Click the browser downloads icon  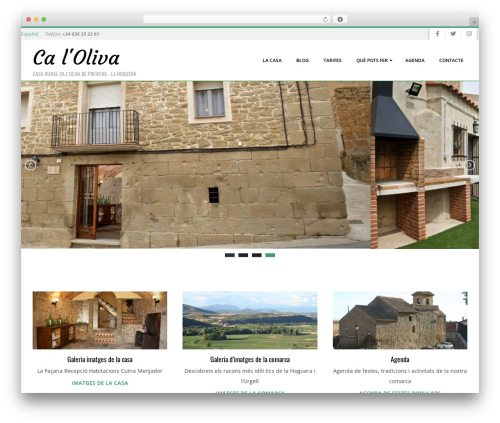click(x=340, y=19)
